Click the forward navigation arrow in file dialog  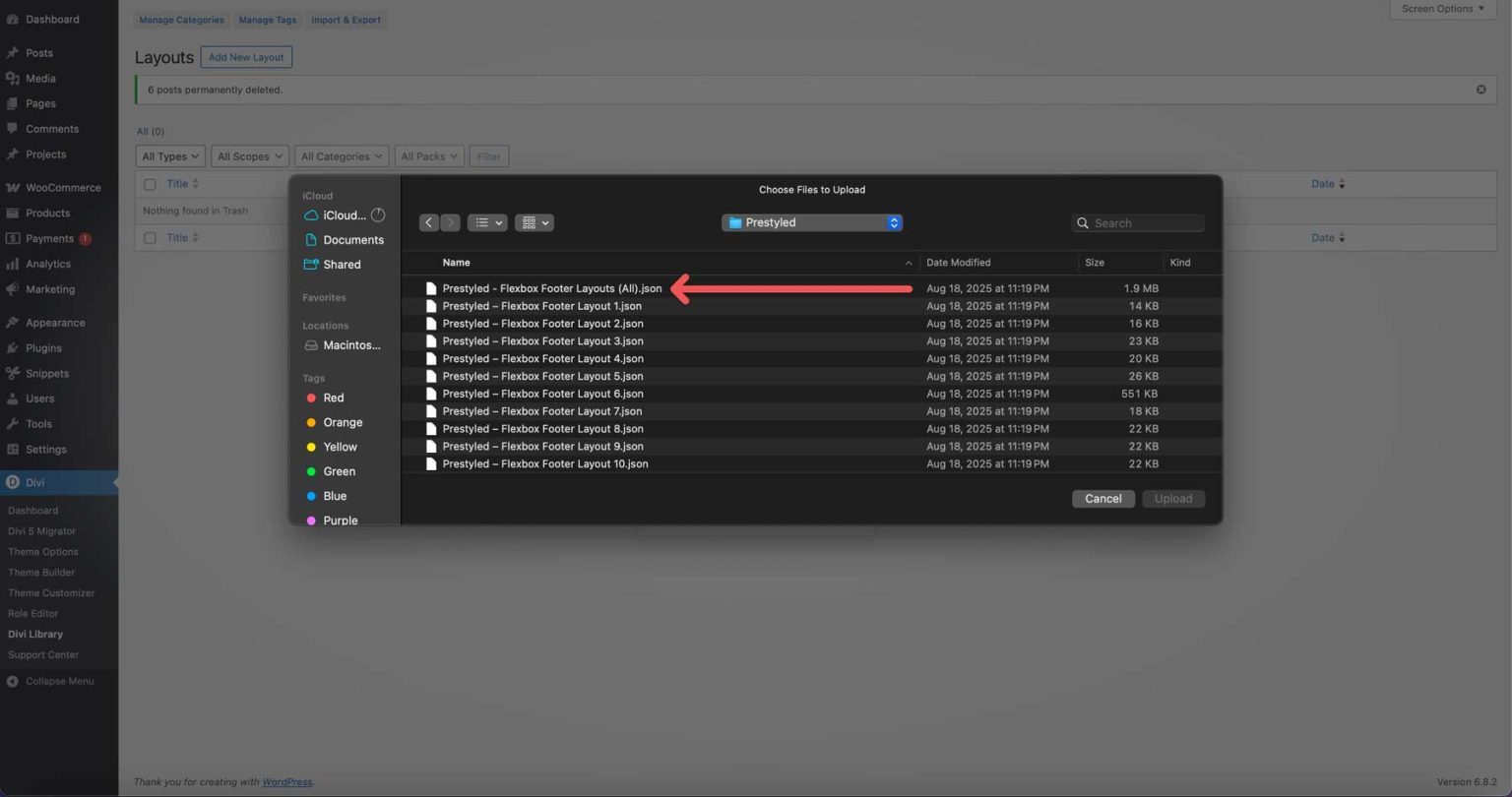point(450,223)
